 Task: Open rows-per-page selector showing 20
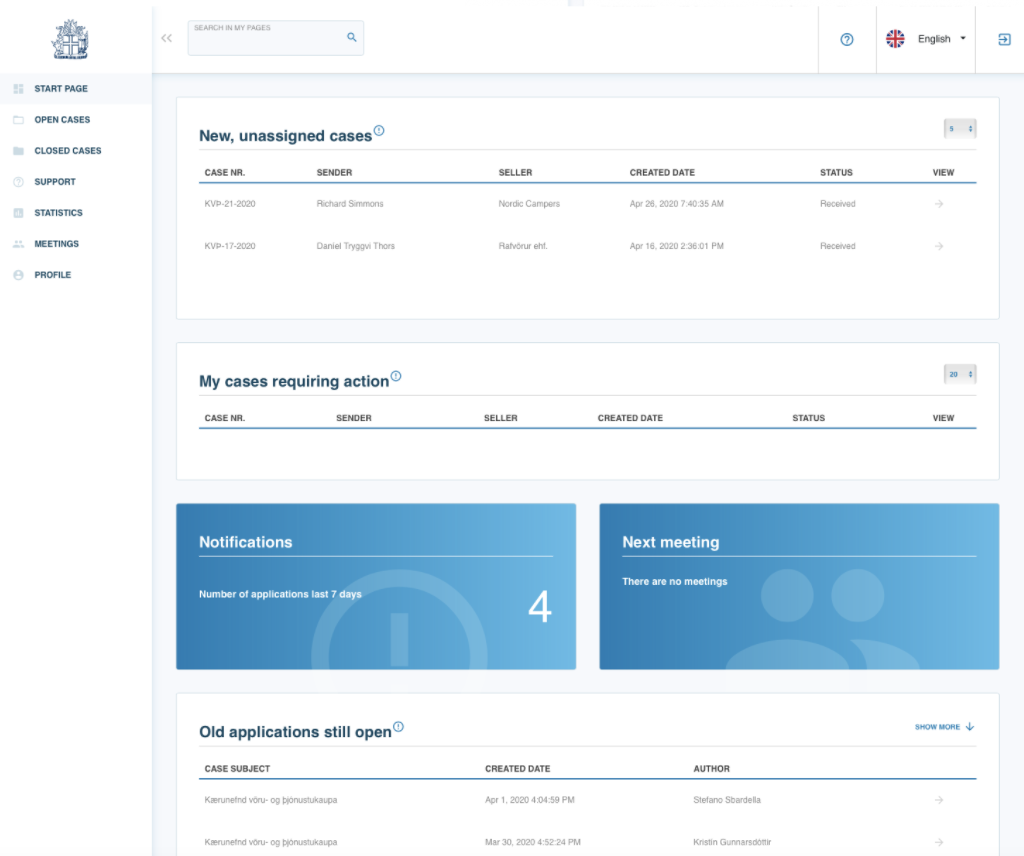coord(960,374)
